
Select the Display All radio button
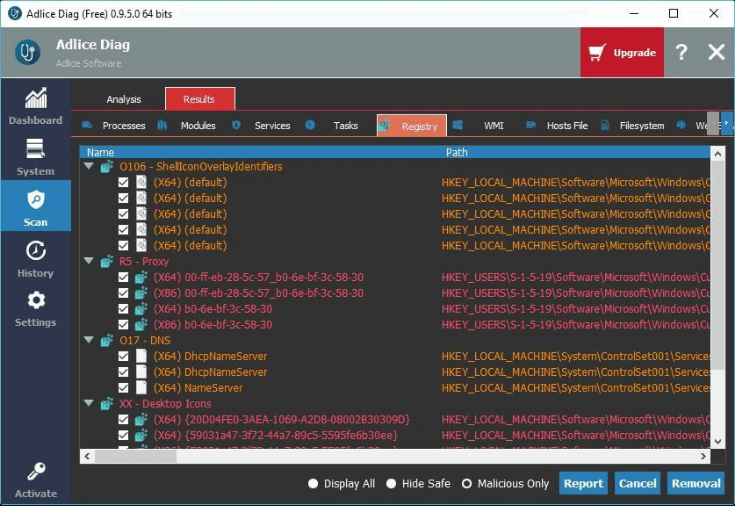[x=313, y=484]
